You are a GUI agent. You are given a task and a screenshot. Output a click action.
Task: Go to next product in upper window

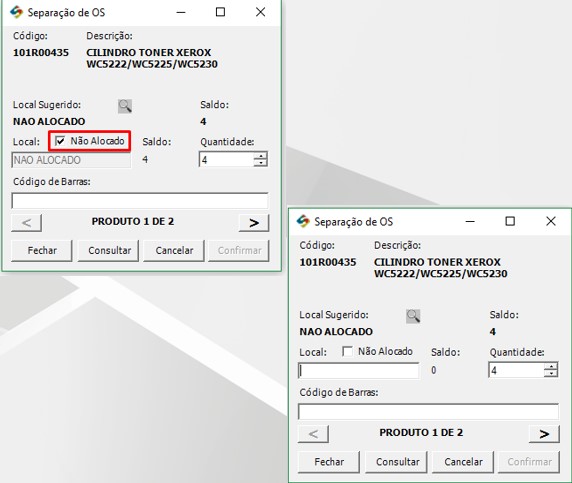click(x=254, y=223)
